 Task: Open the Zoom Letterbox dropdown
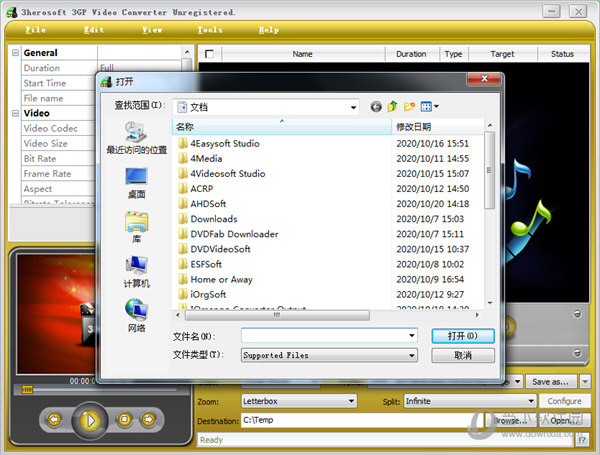[x=351, y=401]
